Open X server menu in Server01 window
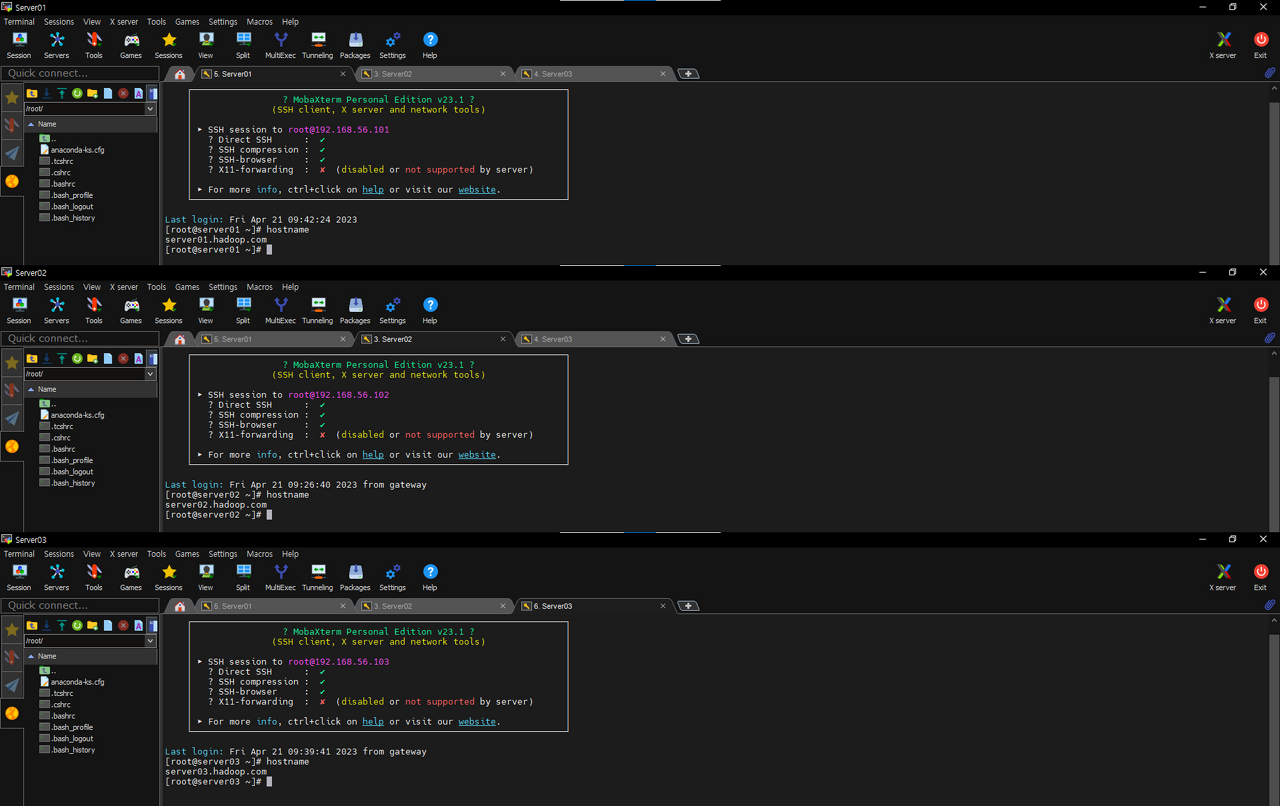Image resolution: width=1280 pixels, height=806 pixels. coord(124,22)
